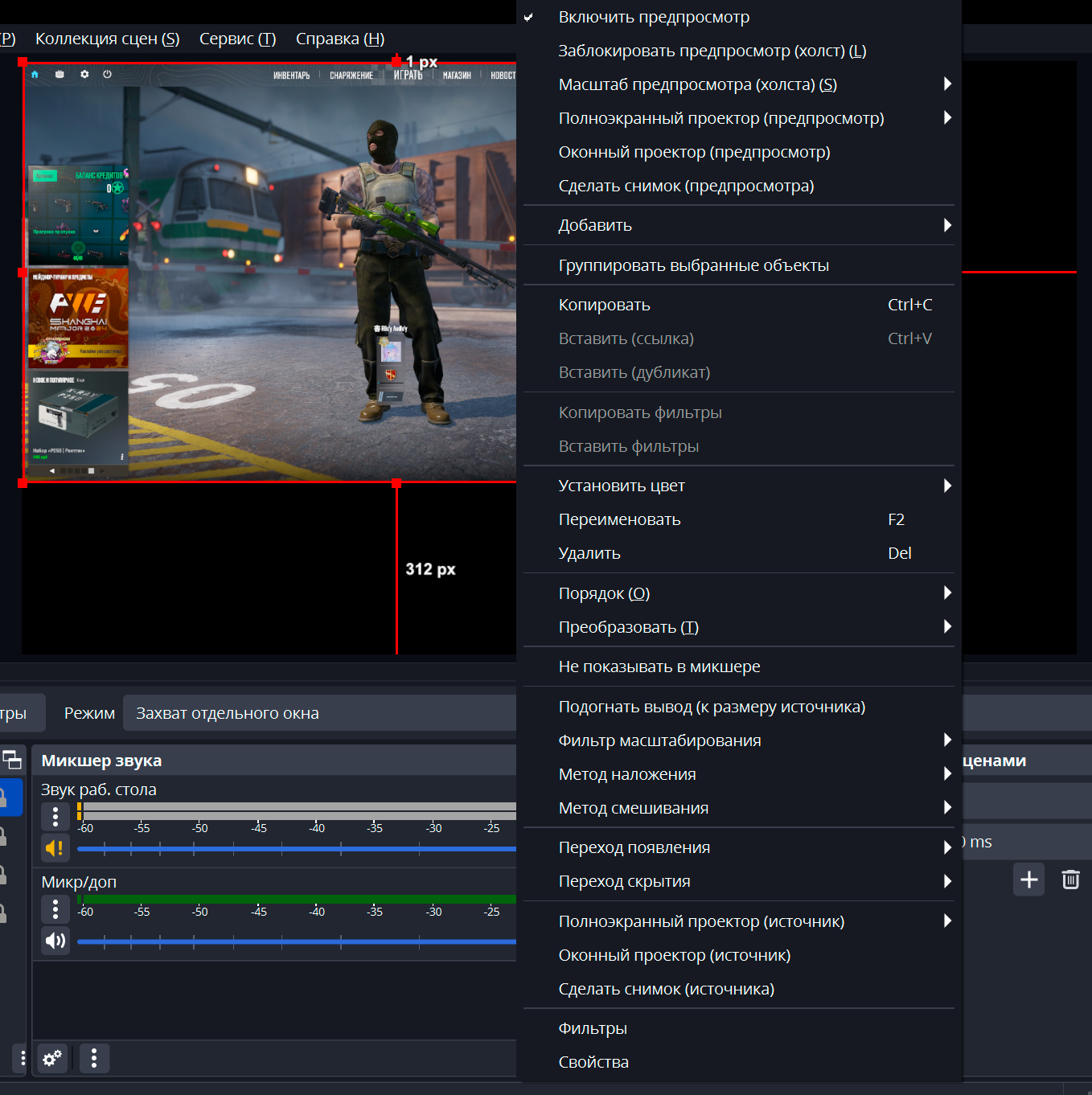
Task: Click the plus icon to add transition
Action: tap(1028, 880)
